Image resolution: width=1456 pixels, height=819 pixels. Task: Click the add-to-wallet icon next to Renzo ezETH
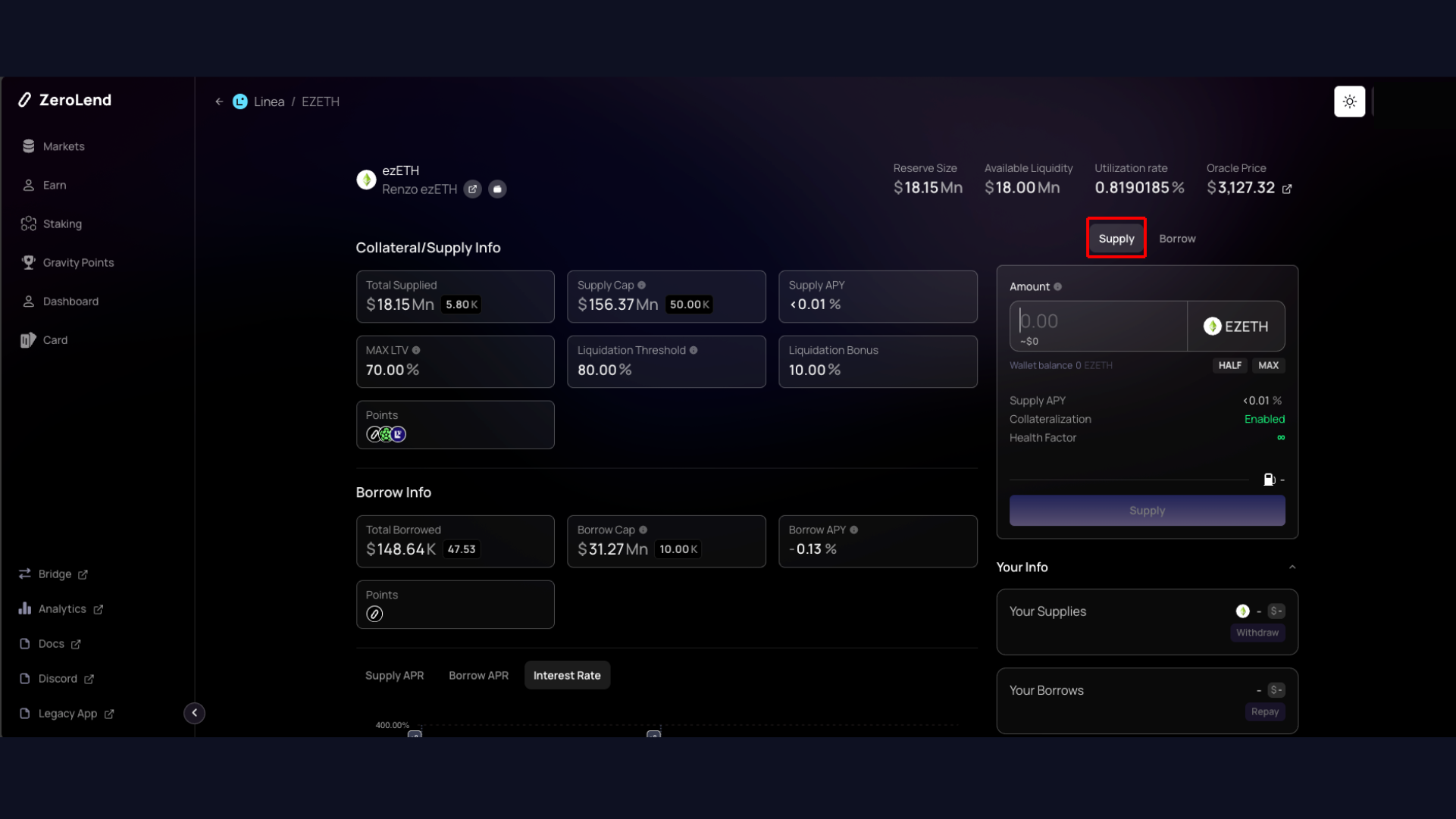click(497, 189)
